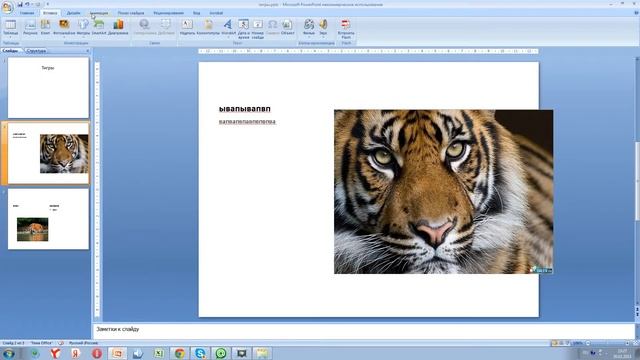This screenshot has width=640, height=360.
Task: Open the Customize Quick Access Toolbar arrow
Action: pyautogui.click(x=47, y=4)
